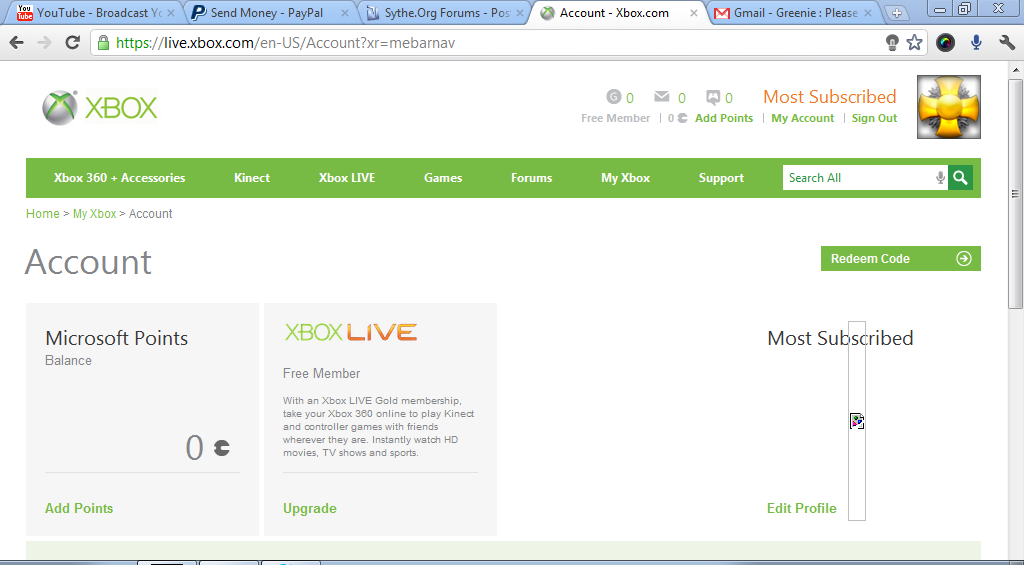This screenshot has width=1024, height=565.
Task: Click the Add Points link in the header
Action: pos(724,118)
